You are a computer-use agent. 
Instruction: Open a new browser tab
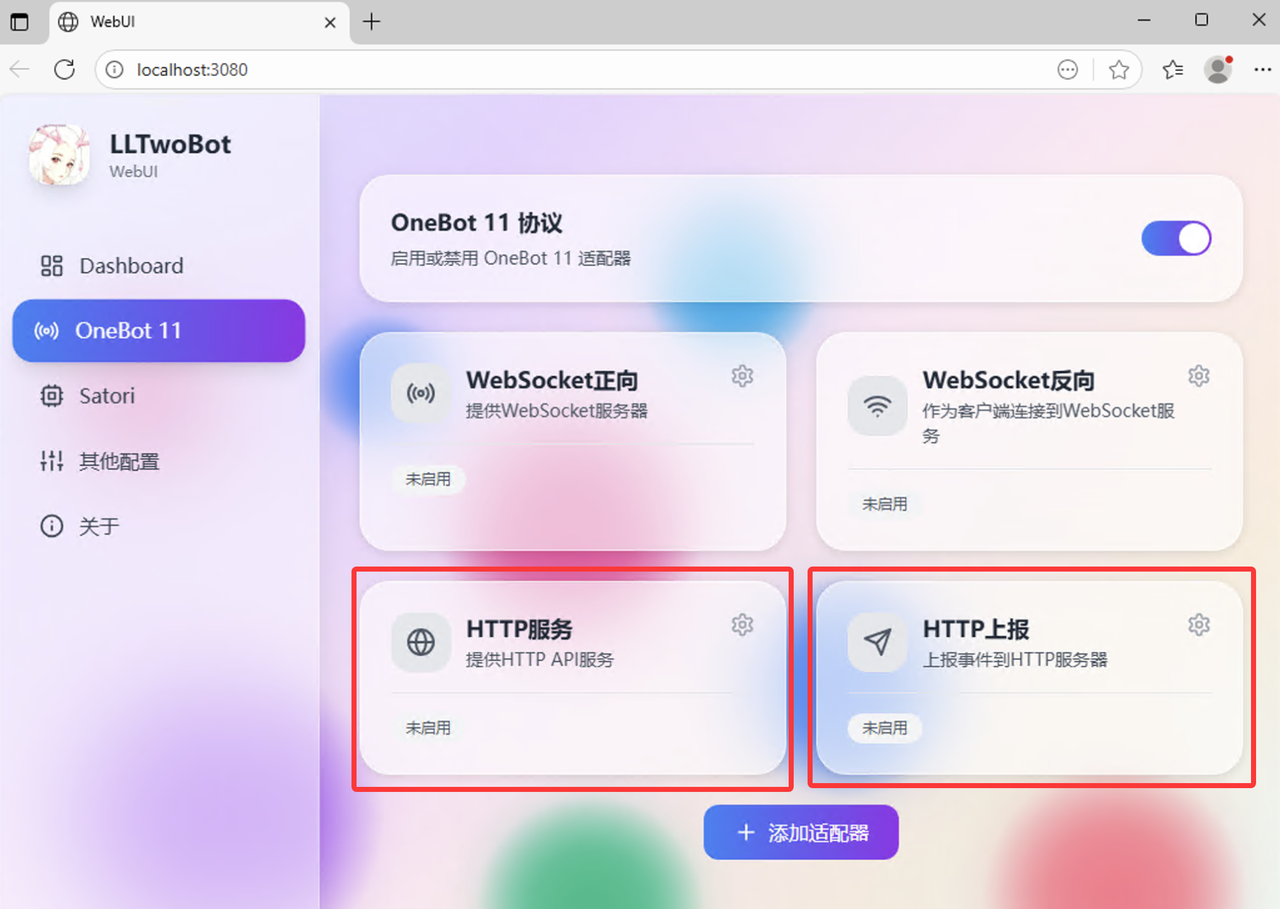pos(372,21)
